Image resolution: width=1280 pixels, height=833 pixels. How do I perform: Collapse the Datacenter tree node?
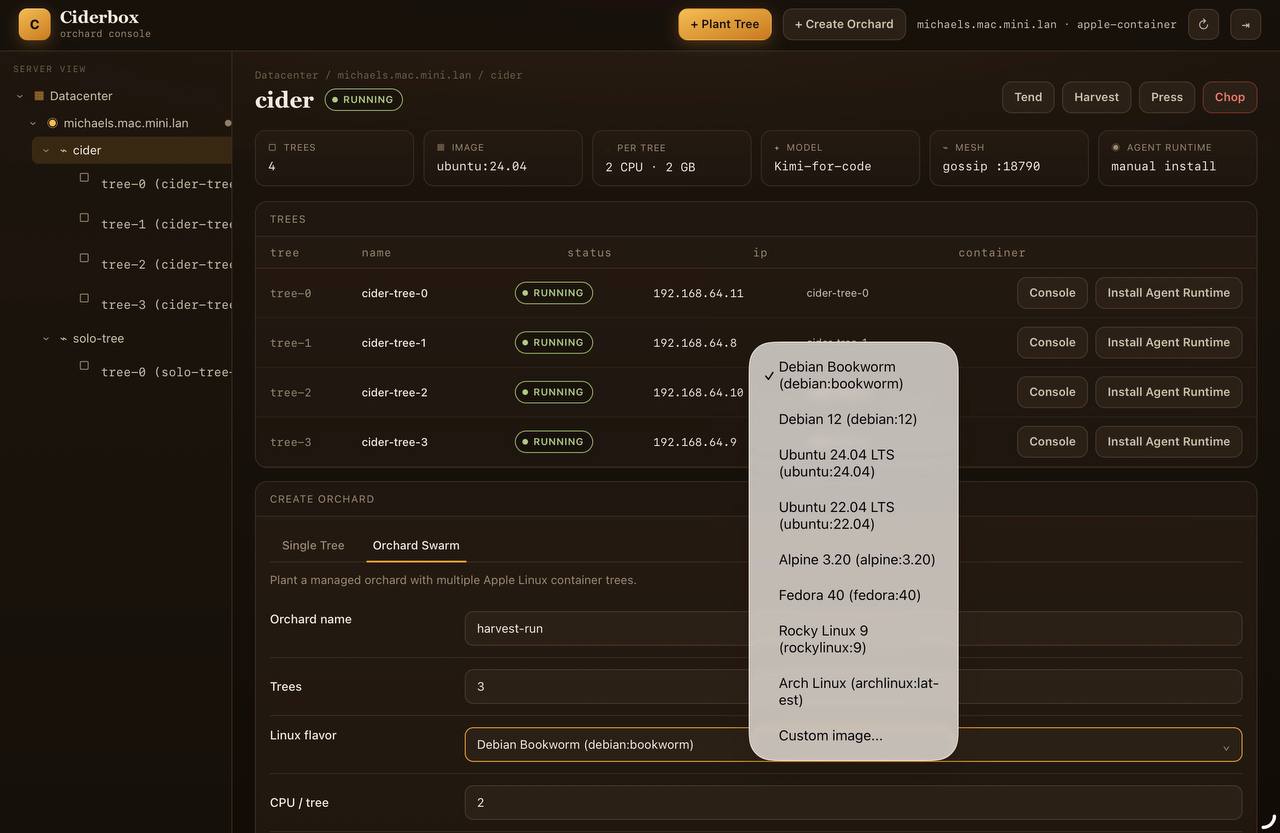(20, 96)
